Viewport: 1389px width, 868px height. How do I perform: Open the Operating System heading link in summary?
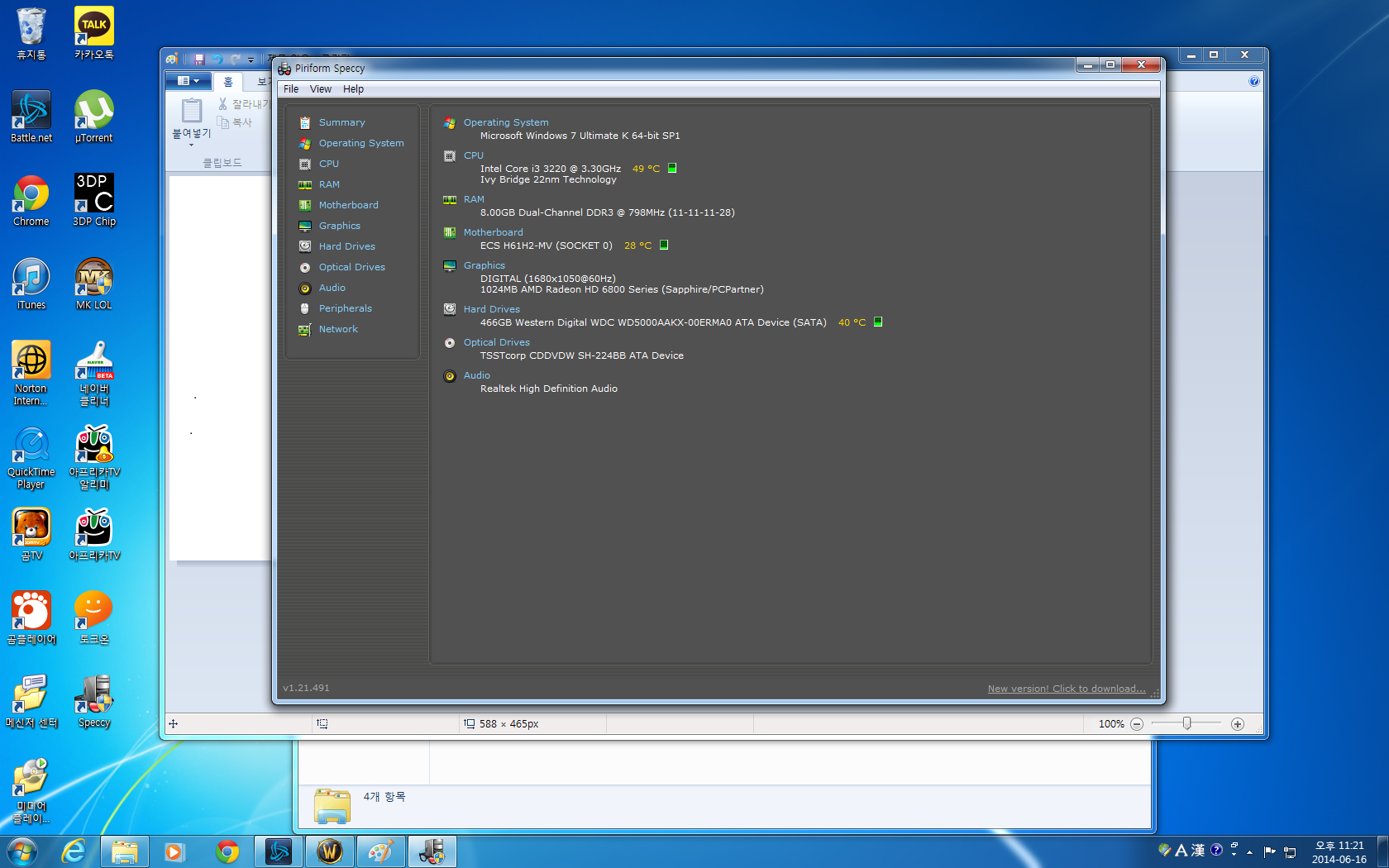506,122
